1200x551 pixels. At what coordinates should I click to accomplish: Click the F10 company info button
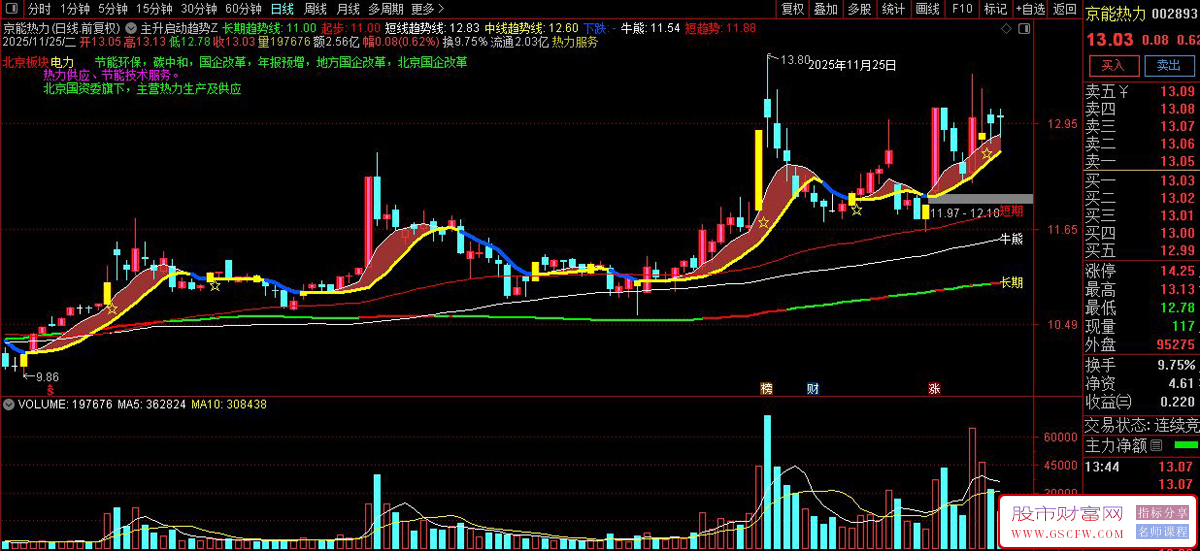[x=962, y=9]
